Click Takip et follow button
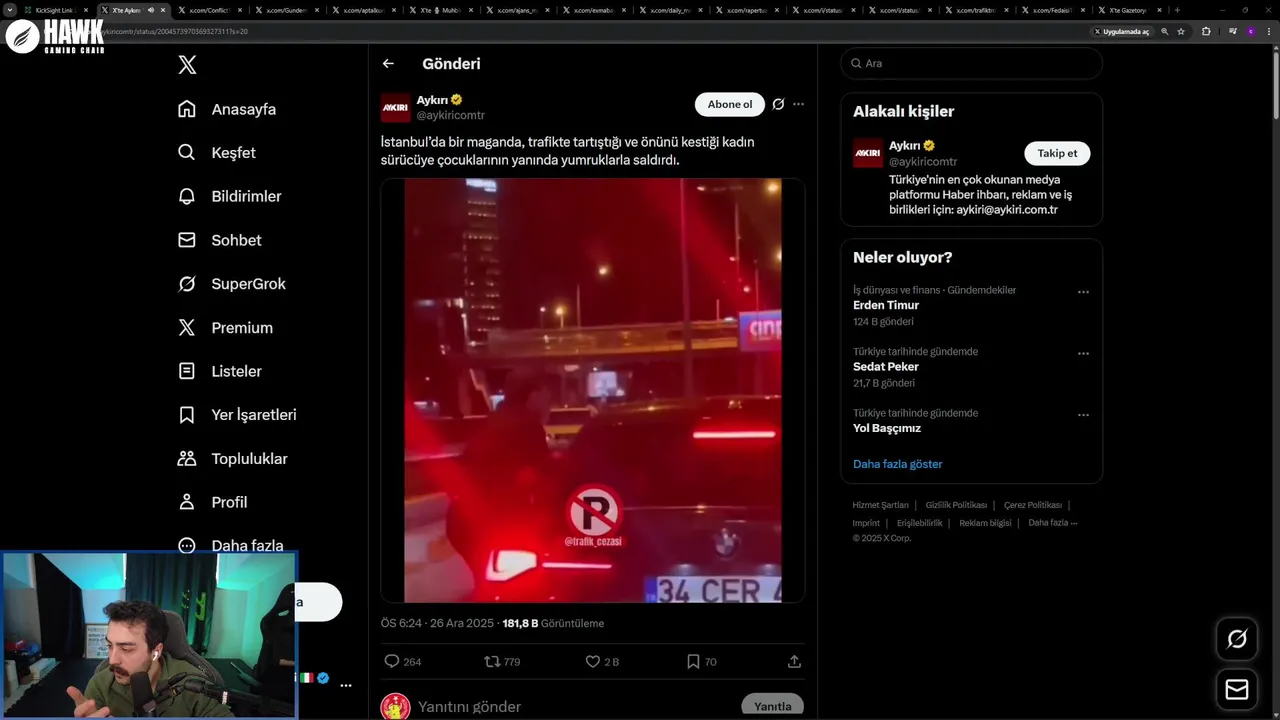Viewport: 1280px width, 720px height. click(1057, 153)
